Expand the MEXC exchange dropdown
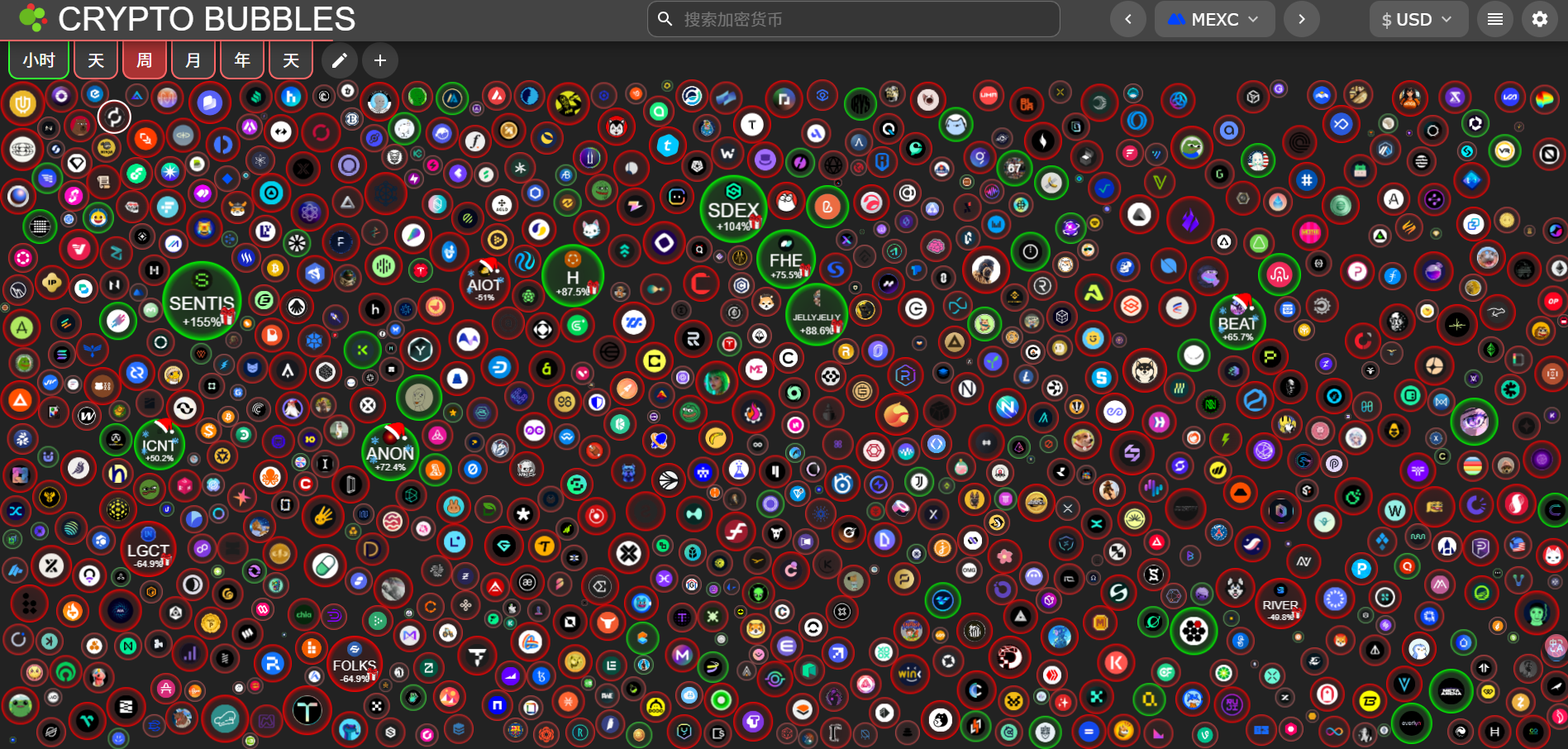 (1213, 19)
